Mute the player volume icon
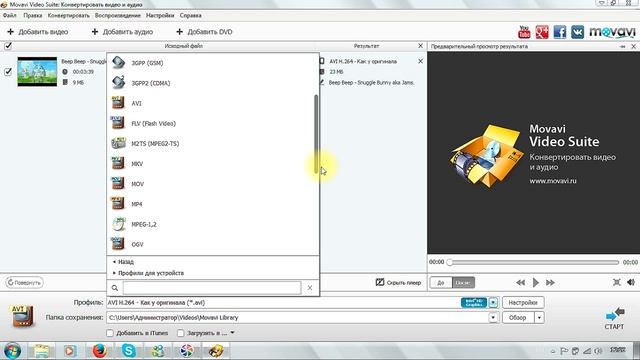640x360 pixels. tap(631, 282)
